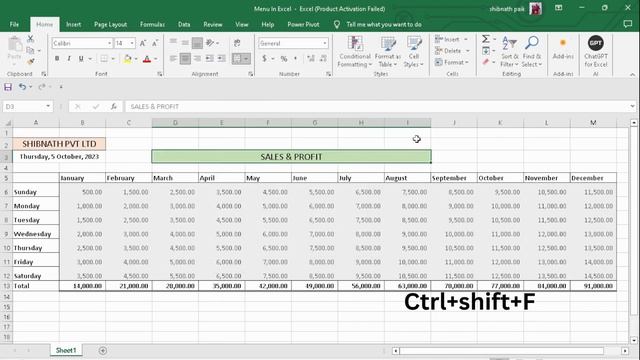
Task: Click the horizontal scrollbar at the bottom
Action: click(501, 351)
